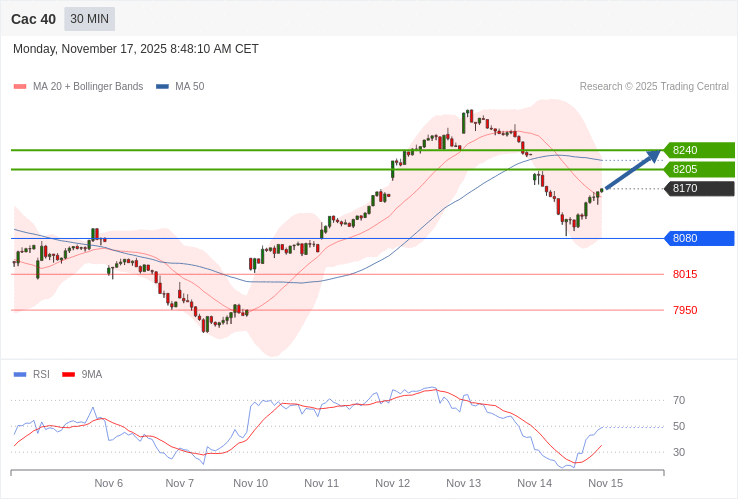Click the blue 8080 pivot price tag
This screenshot has height=500, width=738.
tap(698, 238)
